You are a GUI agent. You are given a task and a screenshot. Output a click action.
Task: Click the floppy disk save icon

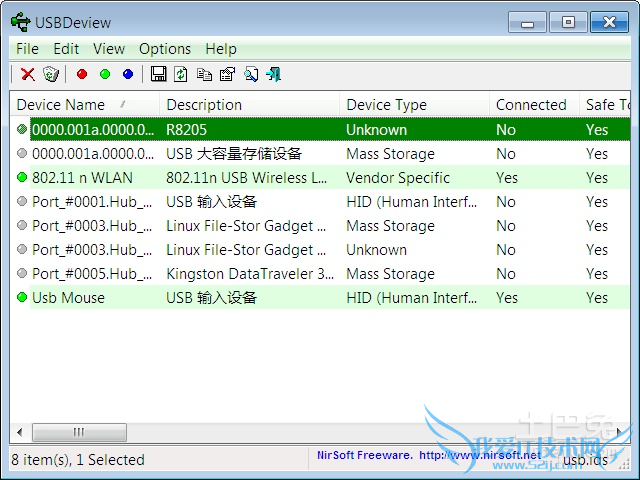click(x=158, y=74)
